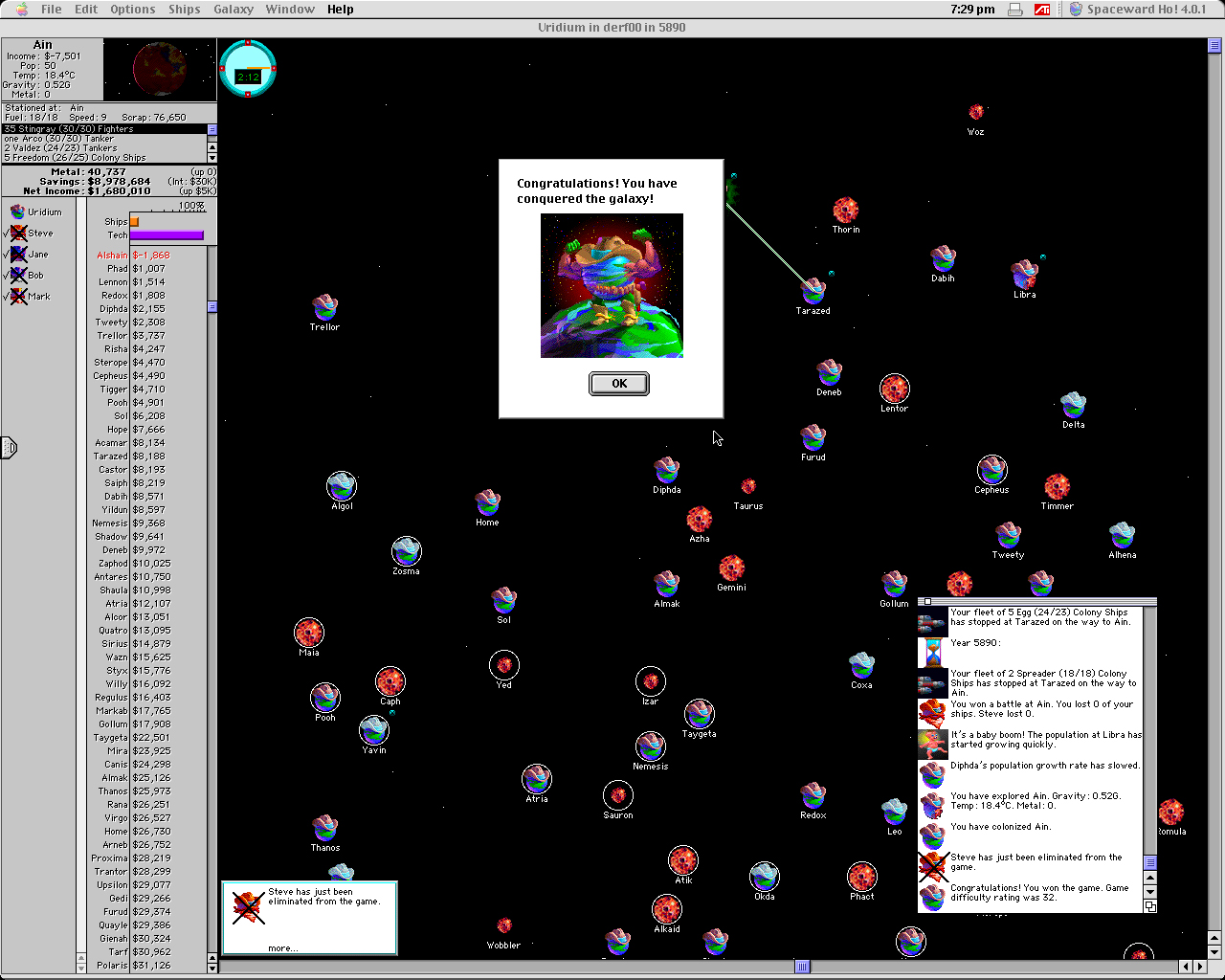
Task: Select the Phact planet icon
Action: click(x=862, y=877)
